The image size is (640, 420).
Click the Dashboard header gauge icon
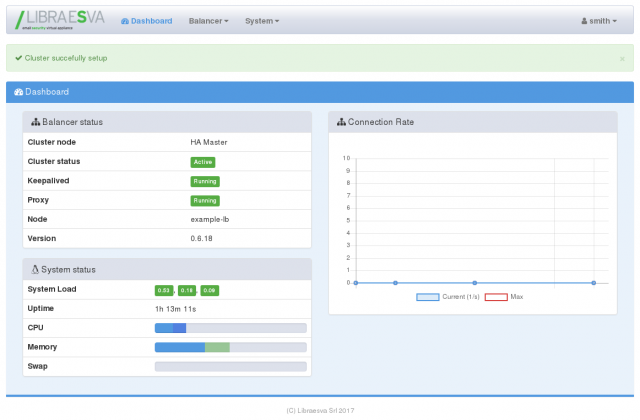tap(18, 92)
